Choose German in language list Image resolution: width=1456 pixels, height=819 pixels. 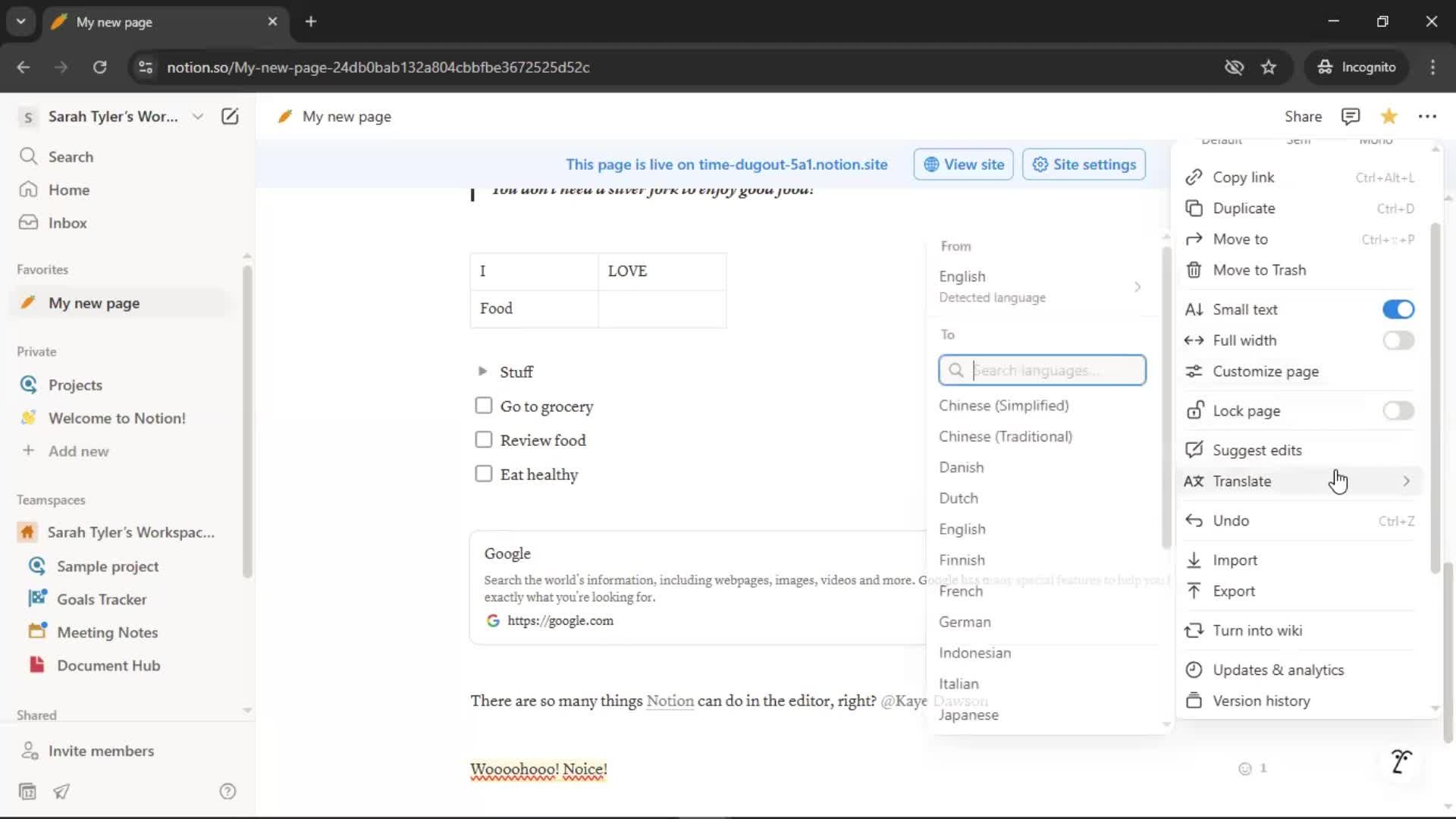pos(965,622)
